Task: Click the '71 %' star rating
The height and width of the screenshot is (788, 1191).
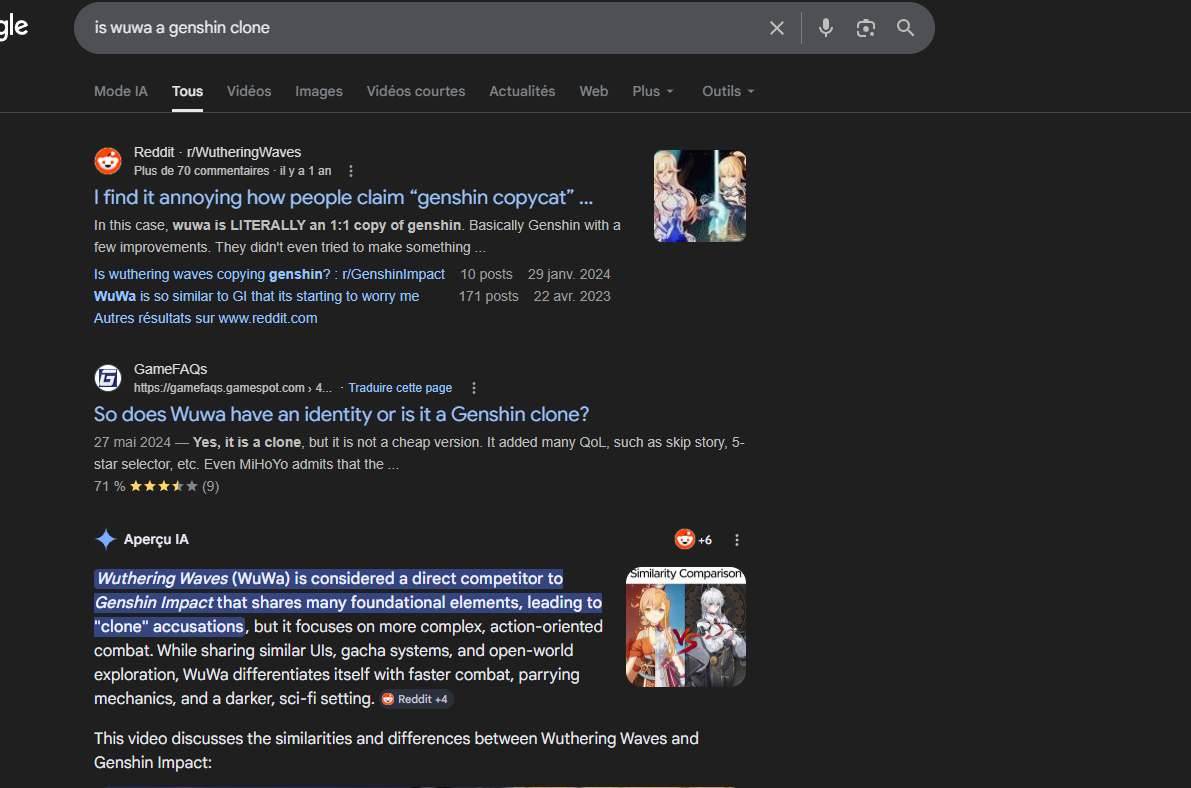Action: coord(156,486)
